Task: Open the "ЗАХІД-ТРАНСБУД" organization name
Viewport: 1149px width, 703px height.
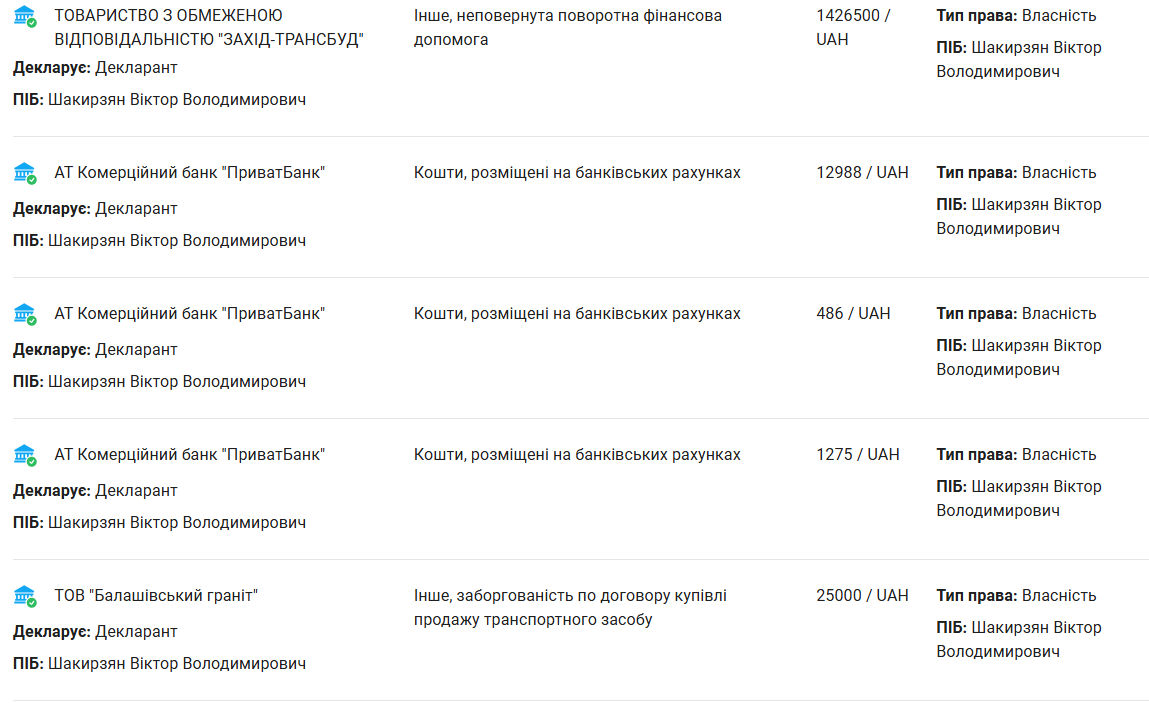Action: 208,28
